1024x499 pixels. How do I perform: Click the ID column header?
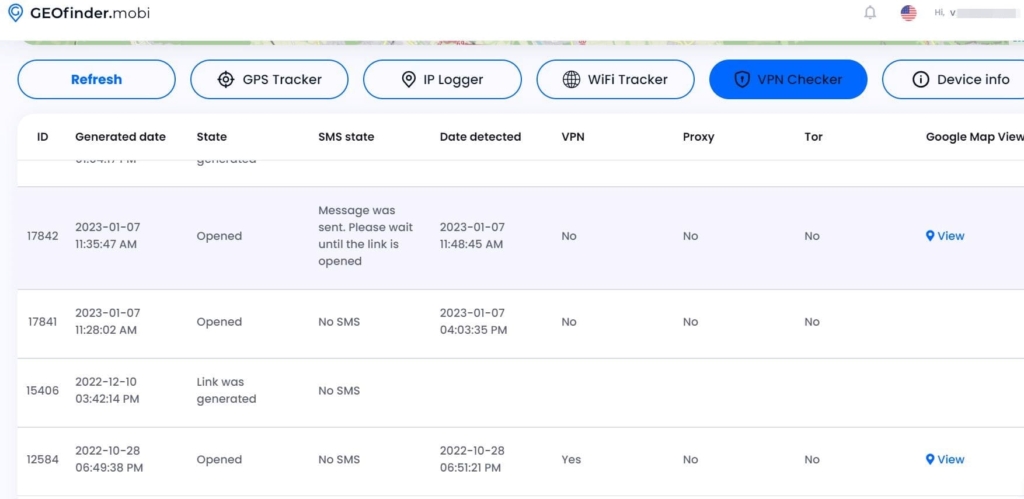point(42,137)
